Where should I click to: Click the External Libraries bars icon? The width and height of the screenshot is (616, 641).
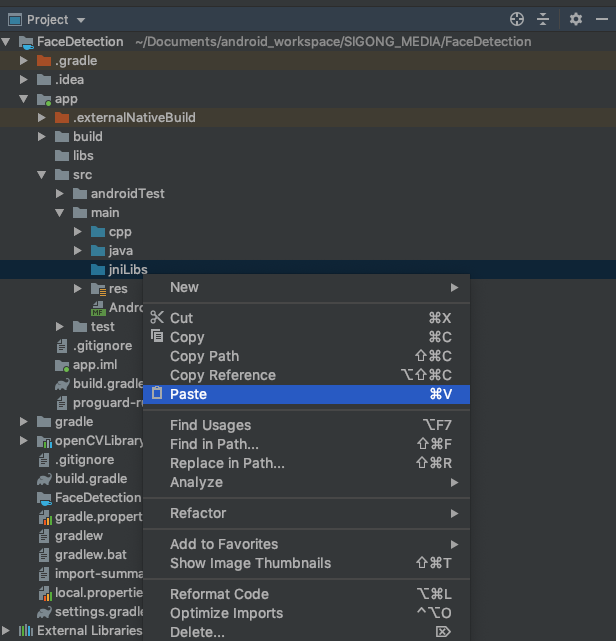point(26,630)
